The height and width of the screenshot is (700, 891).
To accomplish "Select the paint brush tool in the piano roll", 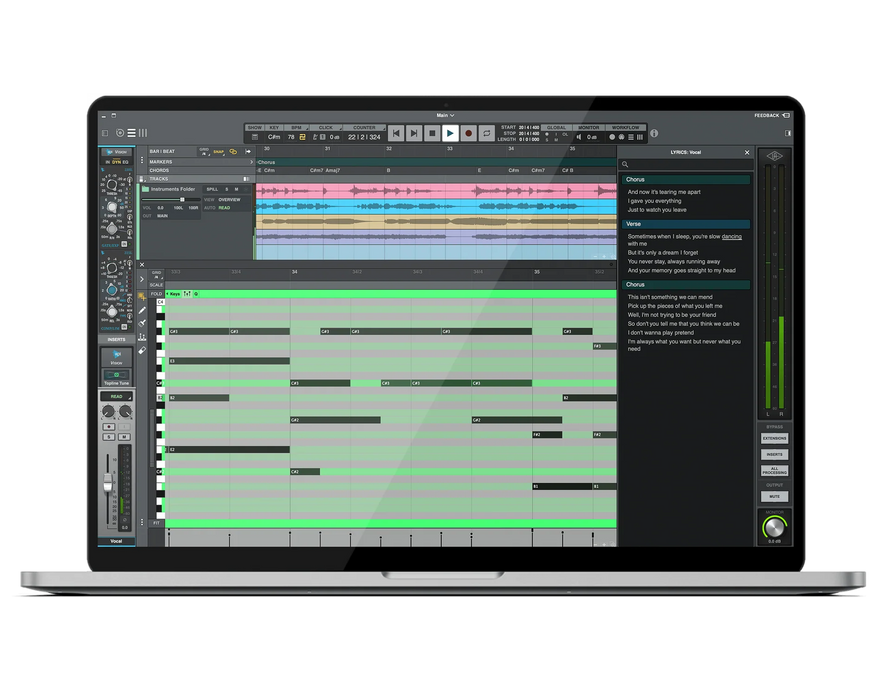I will point(142,323).
